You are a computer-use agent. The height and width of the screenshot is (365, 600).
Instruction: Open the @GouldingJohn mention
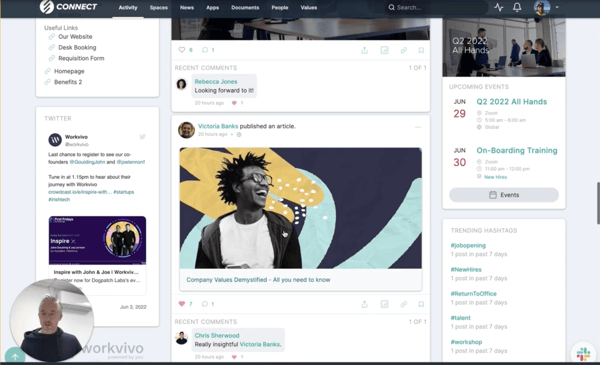click(88, 162)
